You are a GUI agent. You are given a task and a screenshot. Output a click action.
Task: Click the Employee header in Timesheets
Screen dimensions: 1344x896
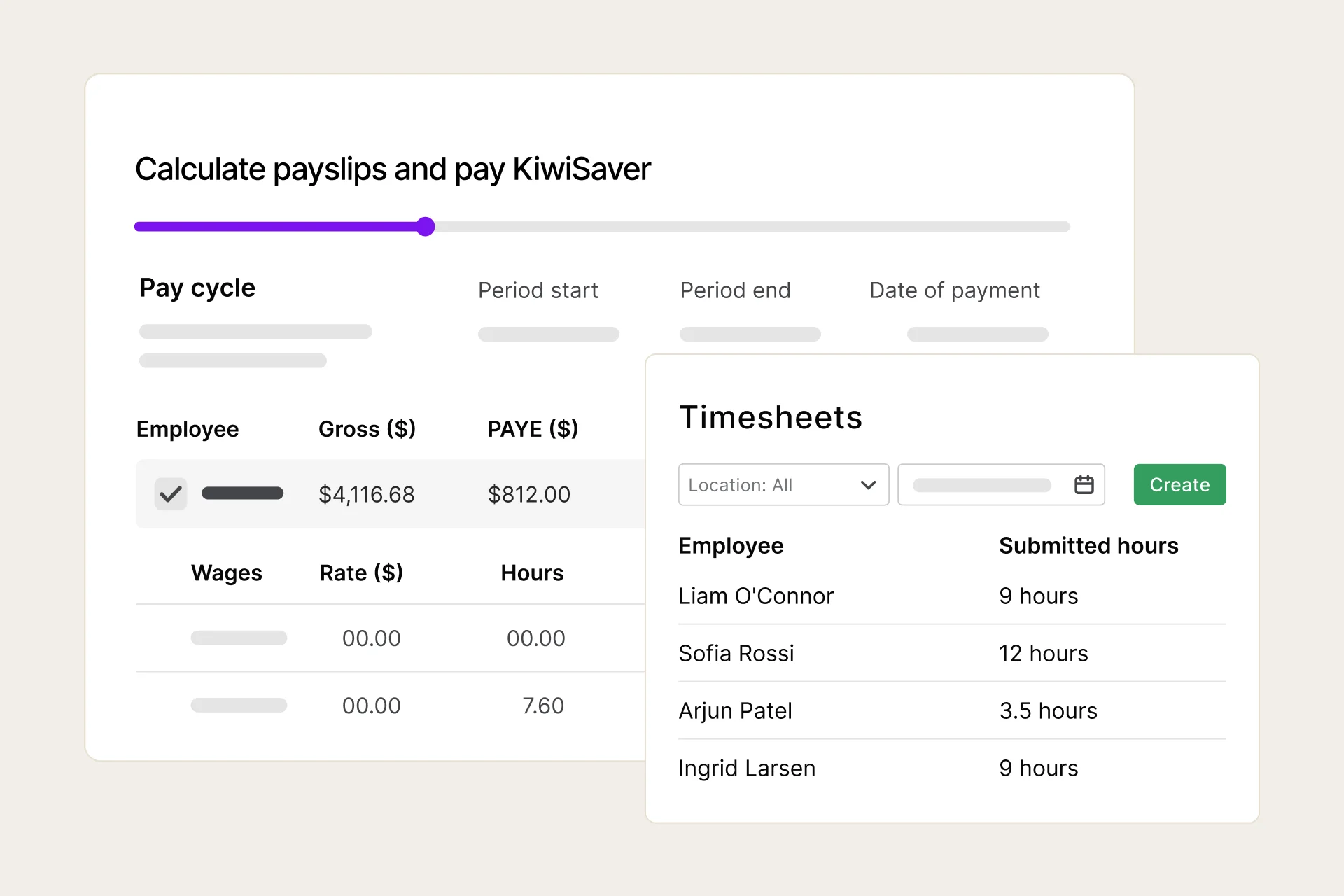coord(731,546)
